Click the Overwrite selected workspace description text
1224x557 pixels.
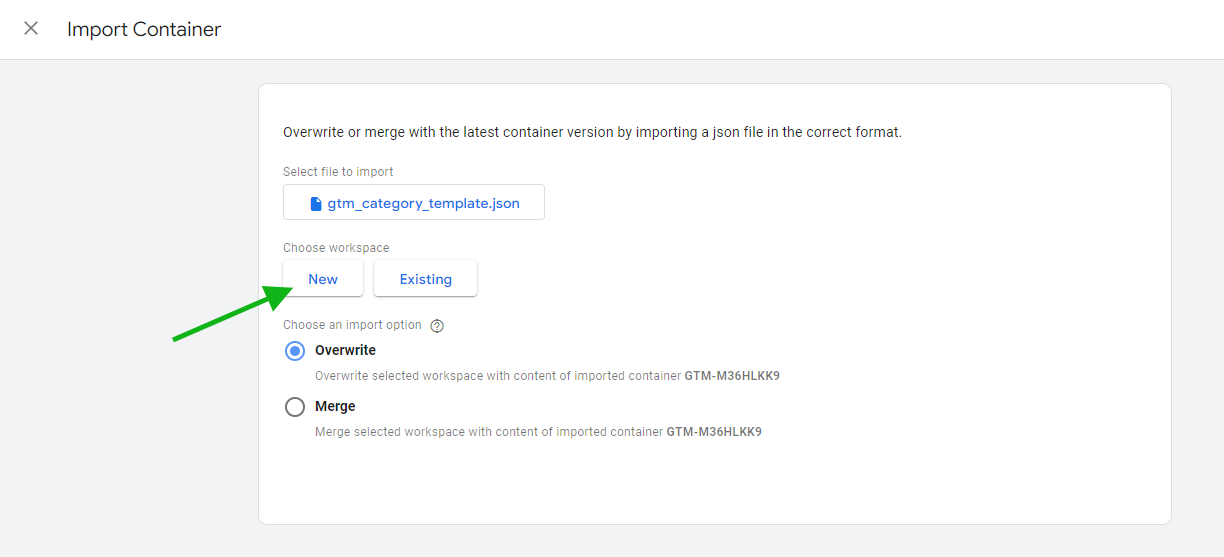click(498, 377)
